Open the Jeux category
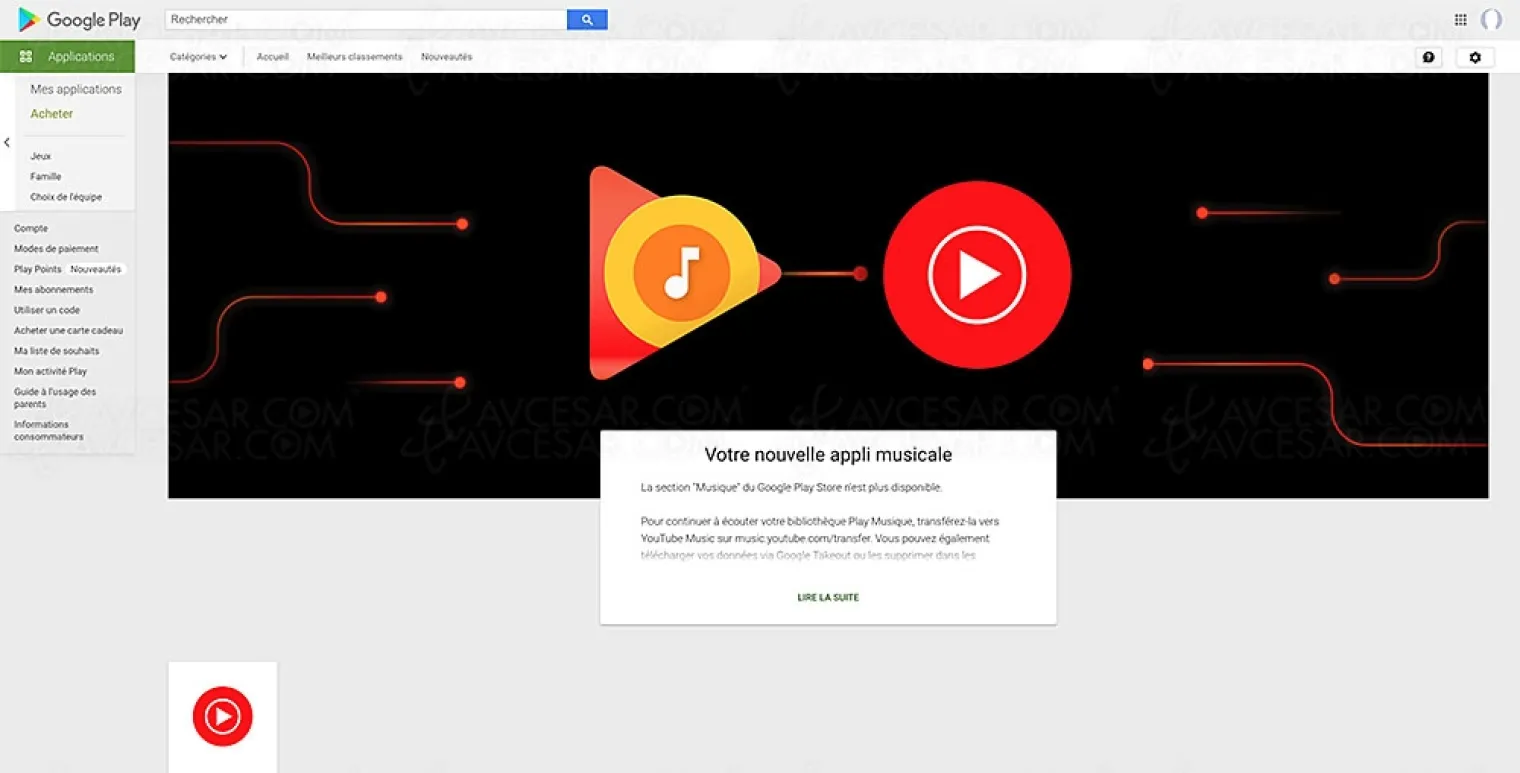The width and height of the screenshot is (1520, 773). coord(41,156)
